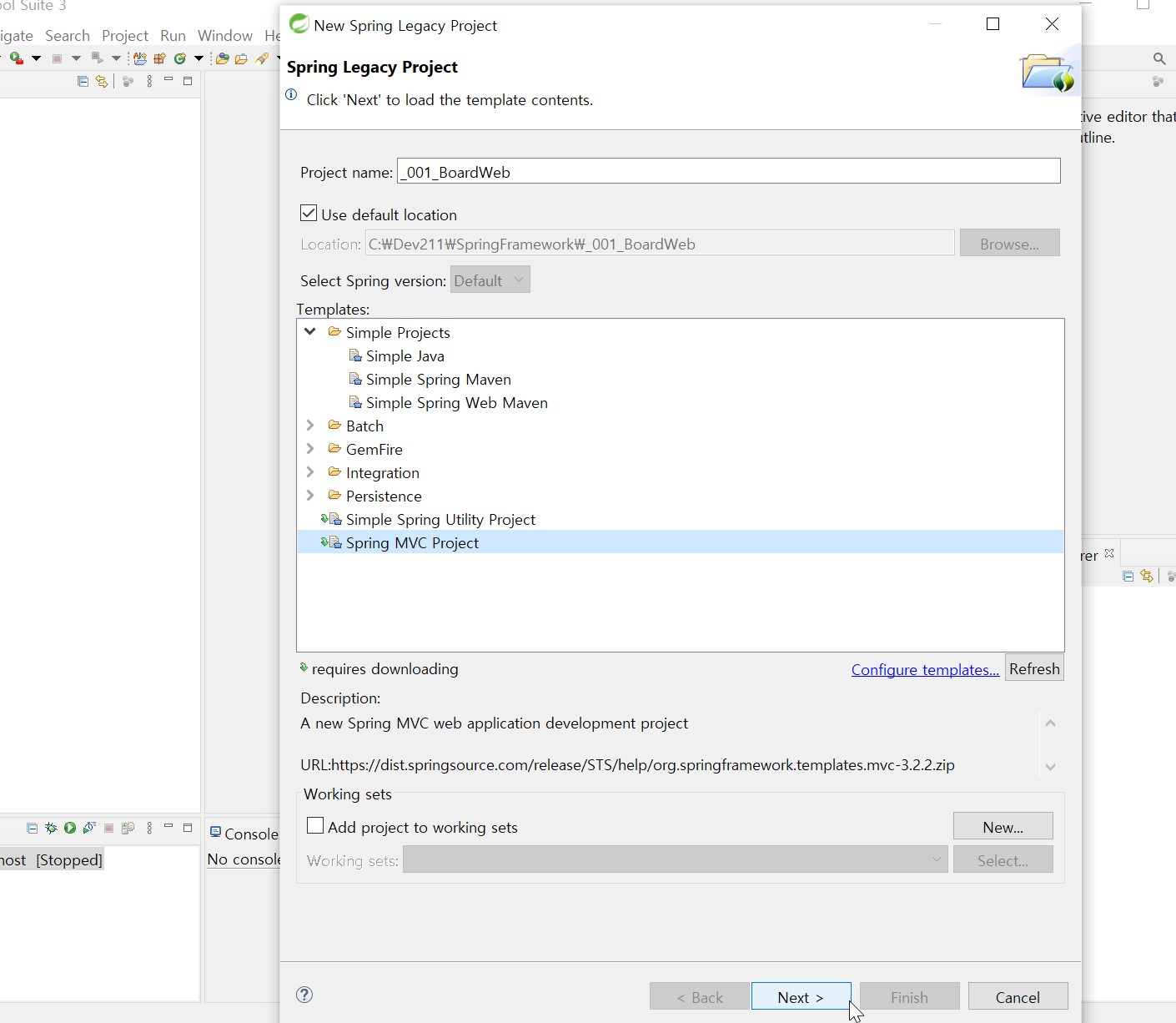Image resolution: width=1176 pixels, height=1023 pixels.
Task: Select the Simple Spring Maven template
Action: 439,379
